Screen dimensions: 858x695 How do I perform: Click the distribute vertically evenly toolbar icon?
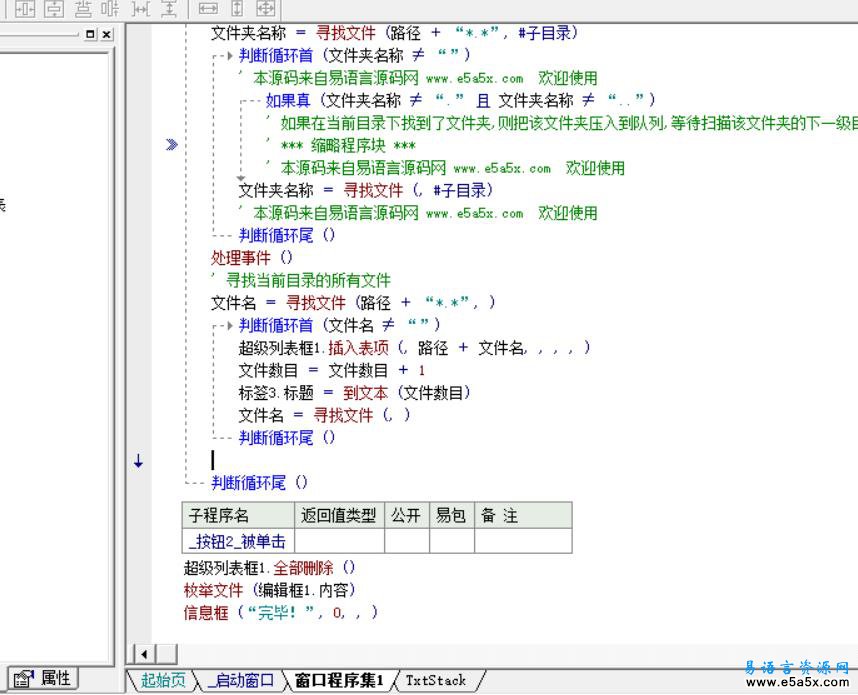pyautogui.click(x=82, y=9)
